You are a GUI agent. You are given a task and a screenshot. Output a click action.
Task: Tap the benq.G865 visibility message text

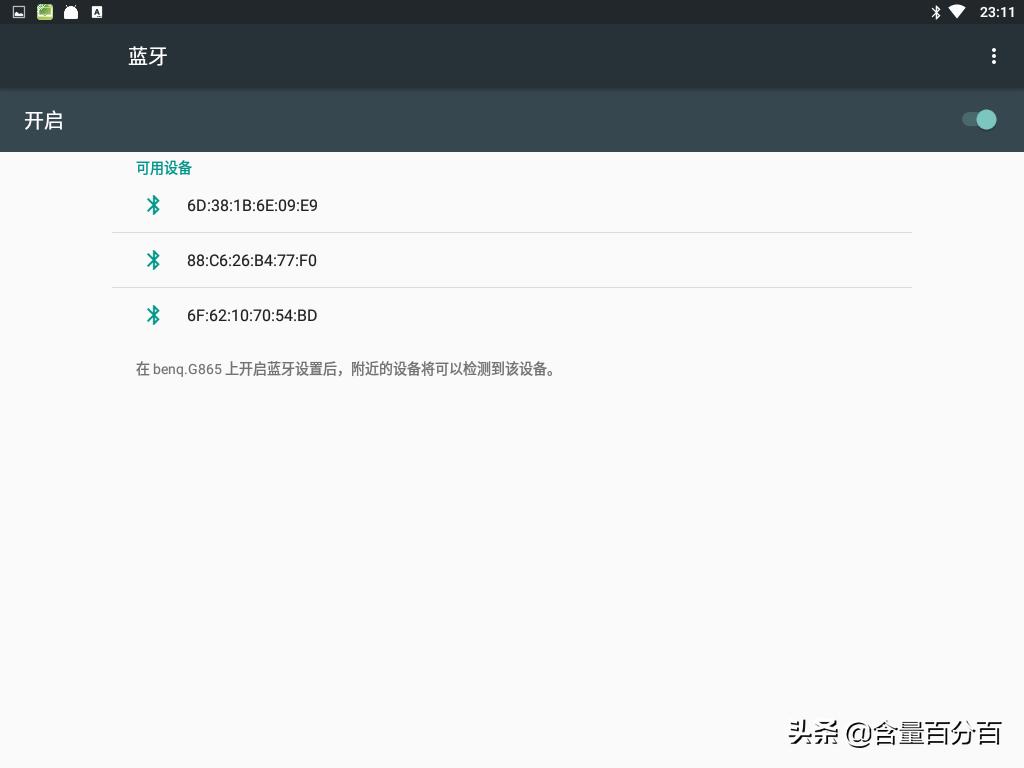coord(347,369)
